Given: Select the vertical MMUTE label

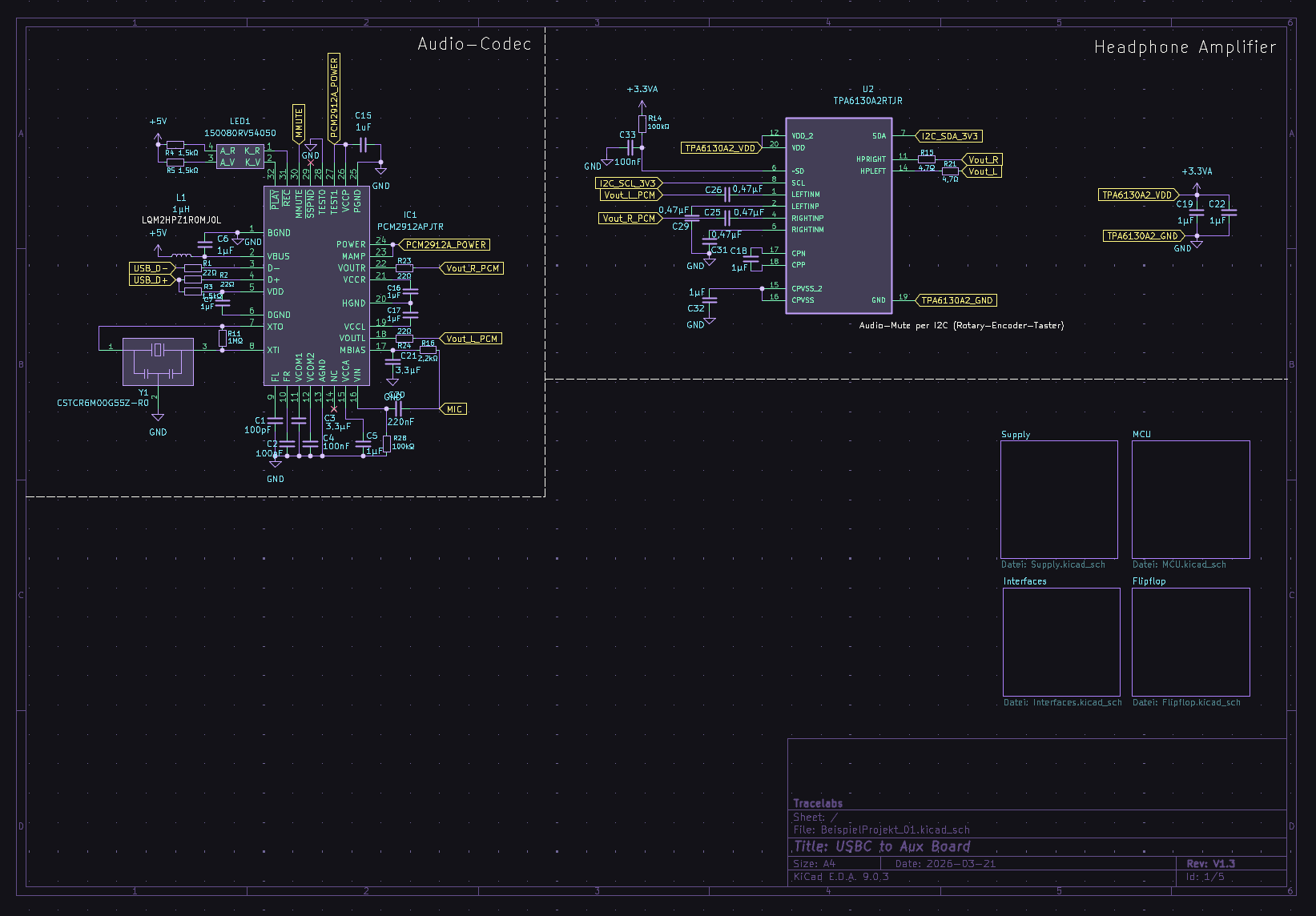Looking at the screenshot, I should pos(299,124).
